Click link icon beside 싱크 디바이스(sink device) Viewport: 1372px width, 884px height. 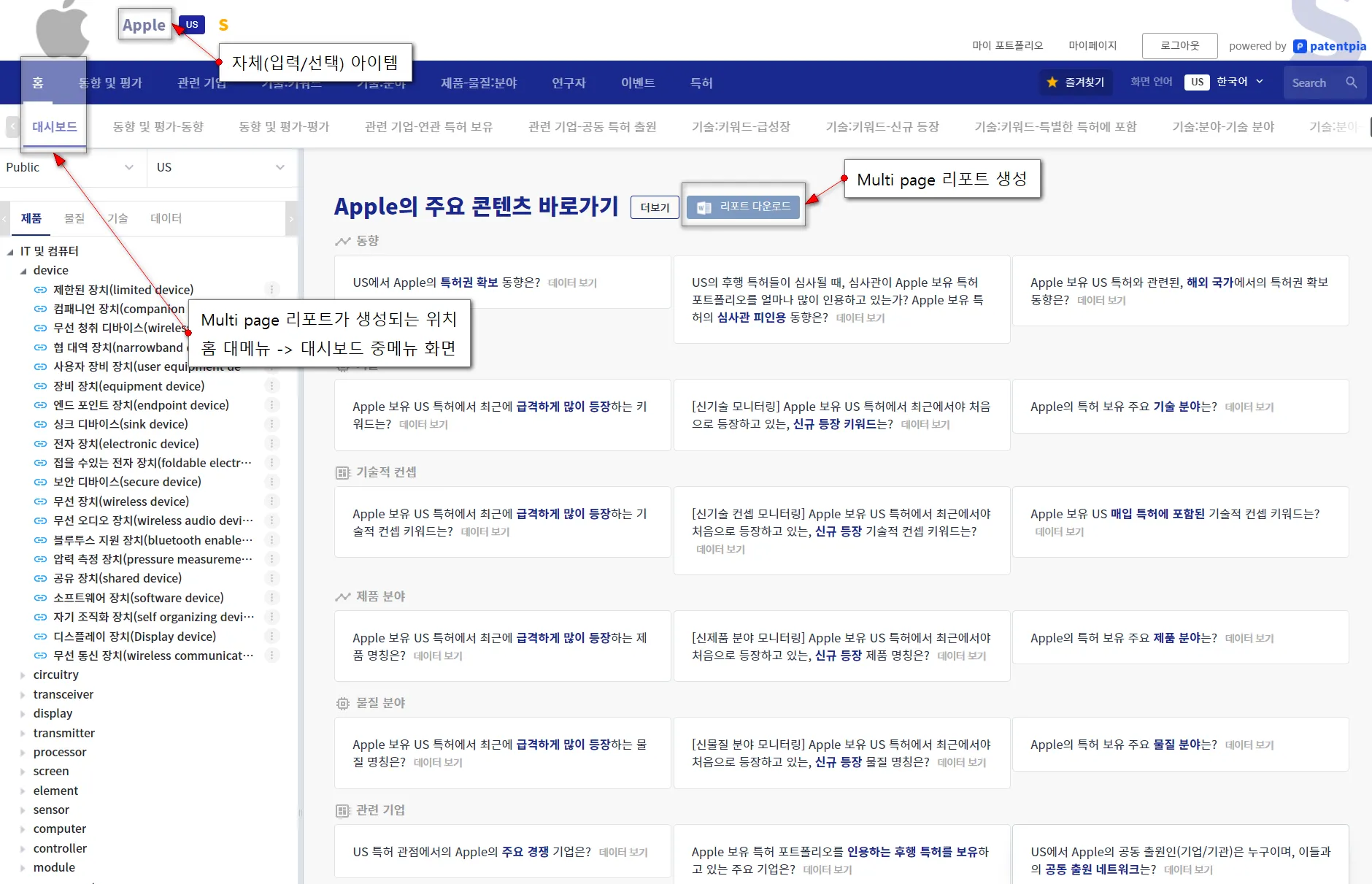[41, 424]
